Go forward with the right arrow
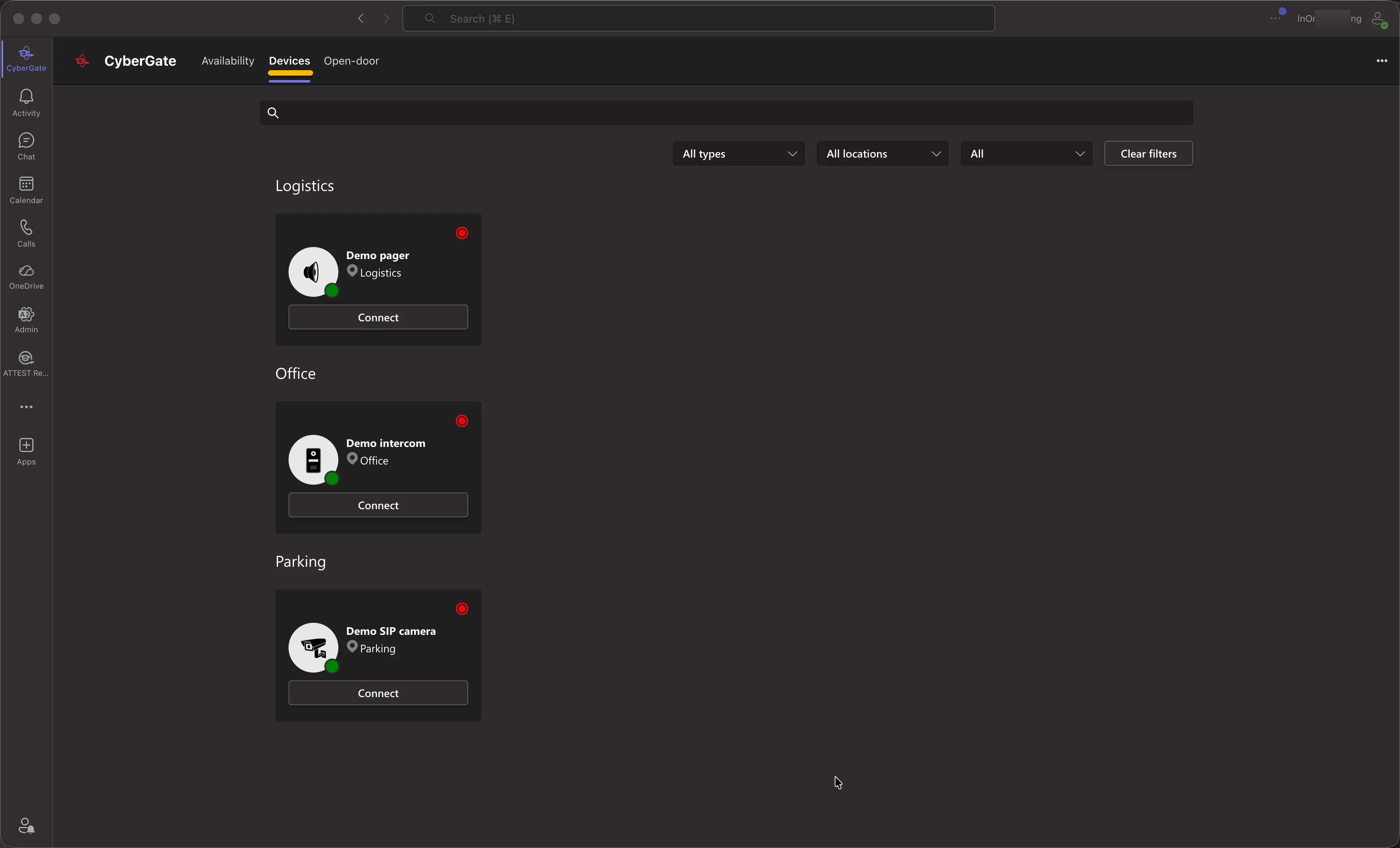 pyautogui.click(x=387, y=18)
